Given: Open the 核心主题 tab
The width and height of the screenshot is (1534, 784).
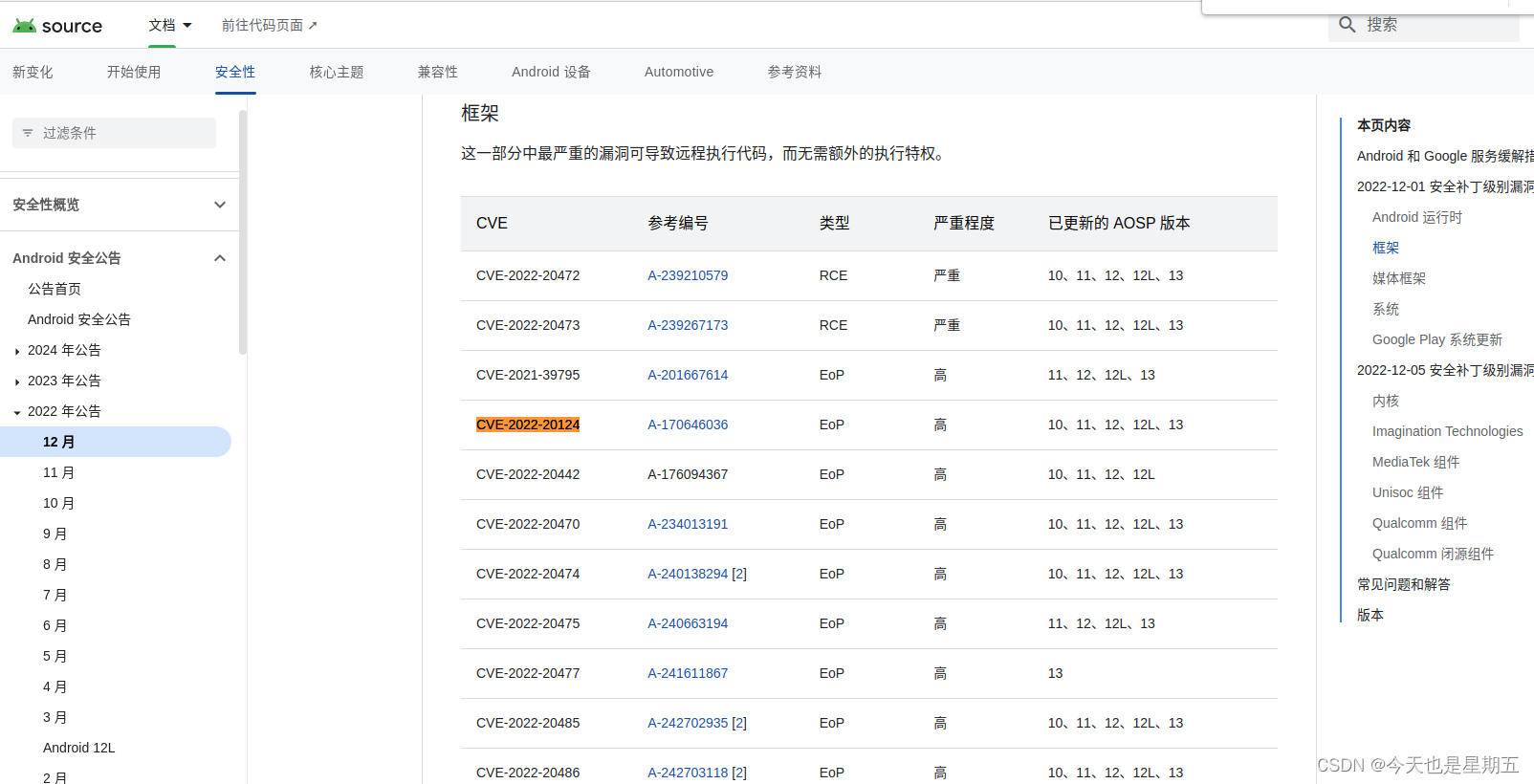Looking at the screenshot, I should click(x=337, y=72).
